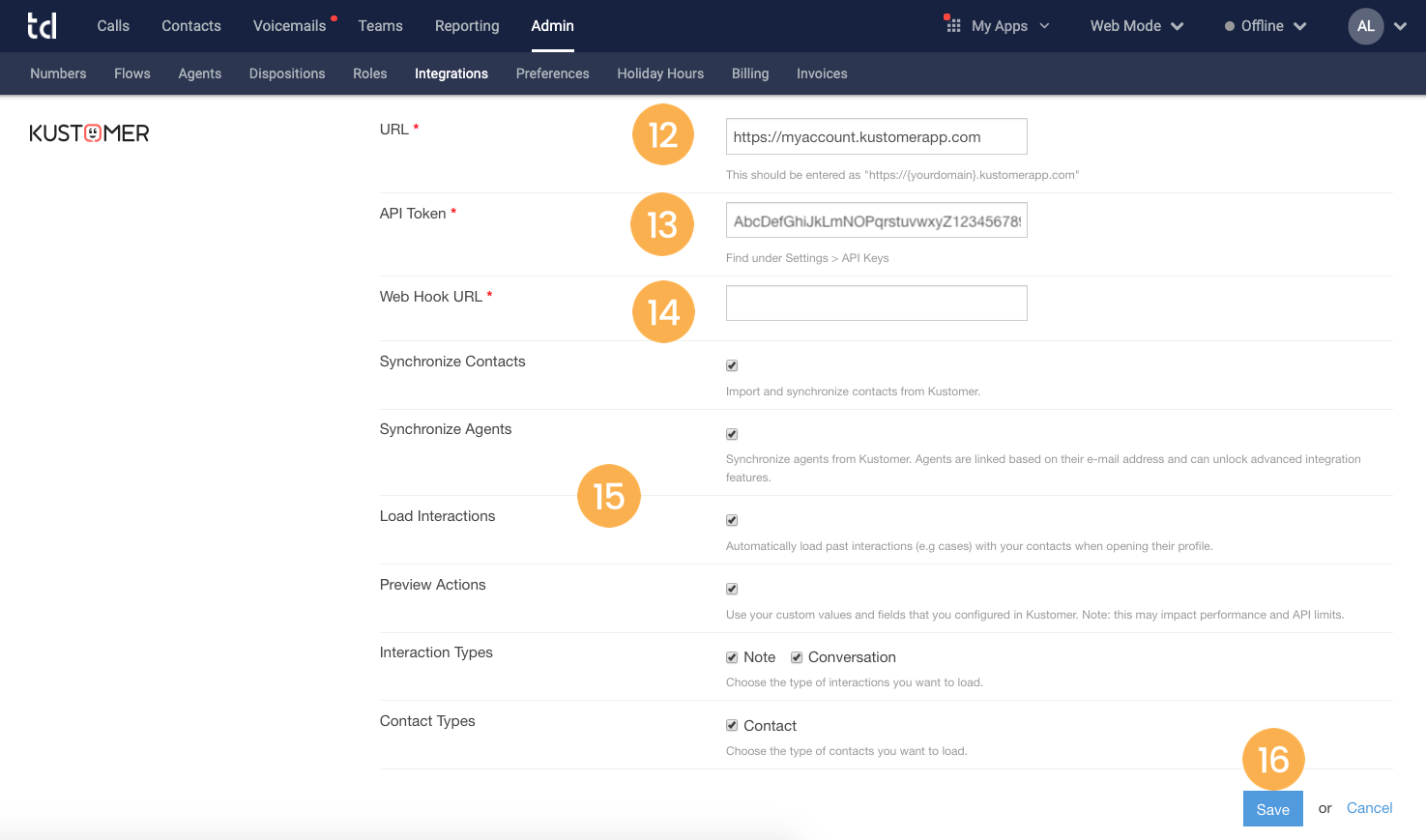Disable the Load Interactions option

tap(732, 520)
